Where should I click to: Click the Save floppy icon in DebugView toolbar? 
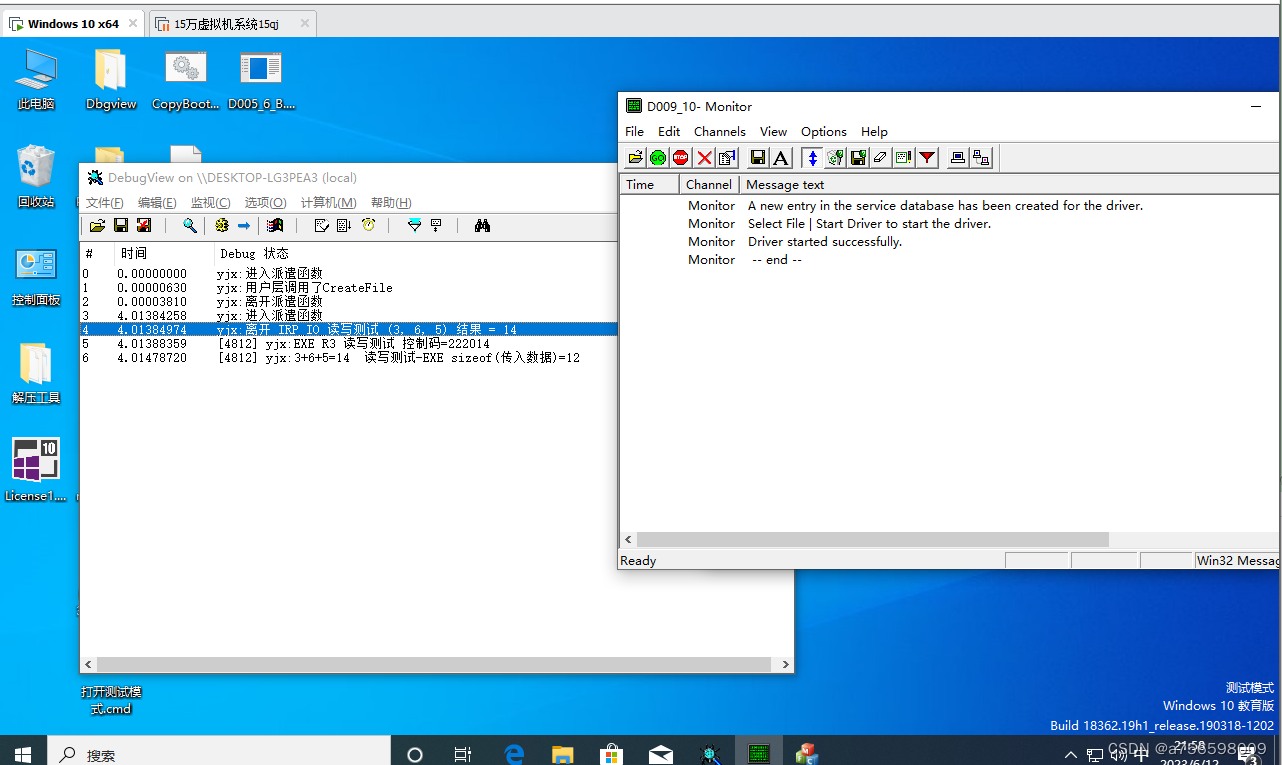(121, 225)
